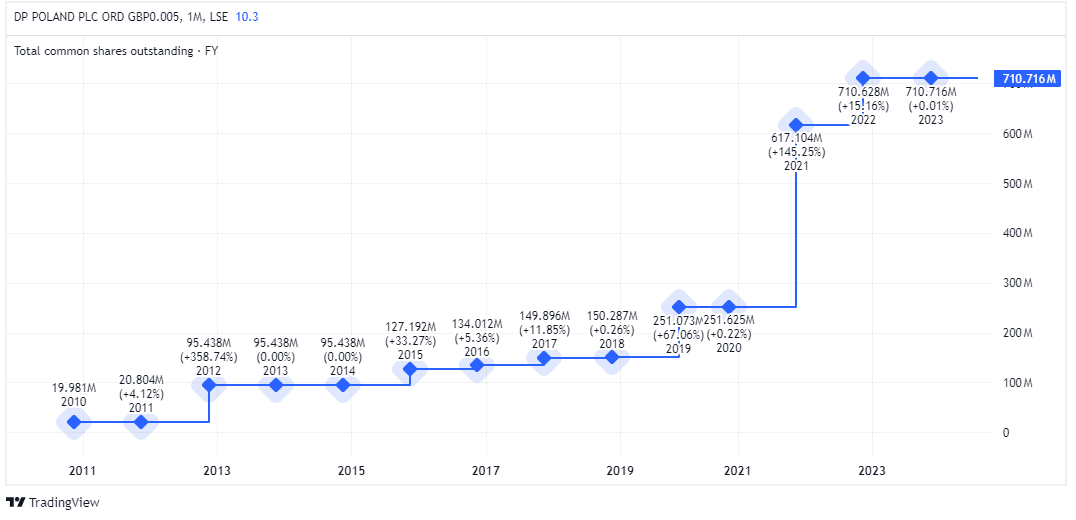
Task: Click the 2013 label on time axis
Action: click(x=217, y=471)
